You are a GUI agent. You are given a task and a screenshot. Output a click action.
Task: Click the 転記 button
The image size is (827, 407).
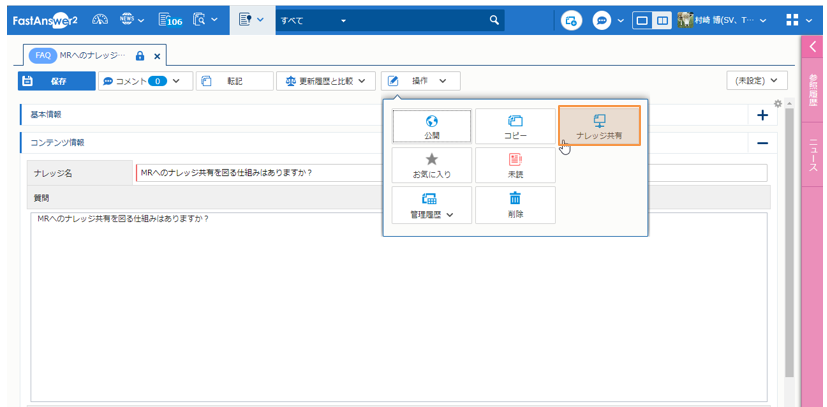click(234, 81)
